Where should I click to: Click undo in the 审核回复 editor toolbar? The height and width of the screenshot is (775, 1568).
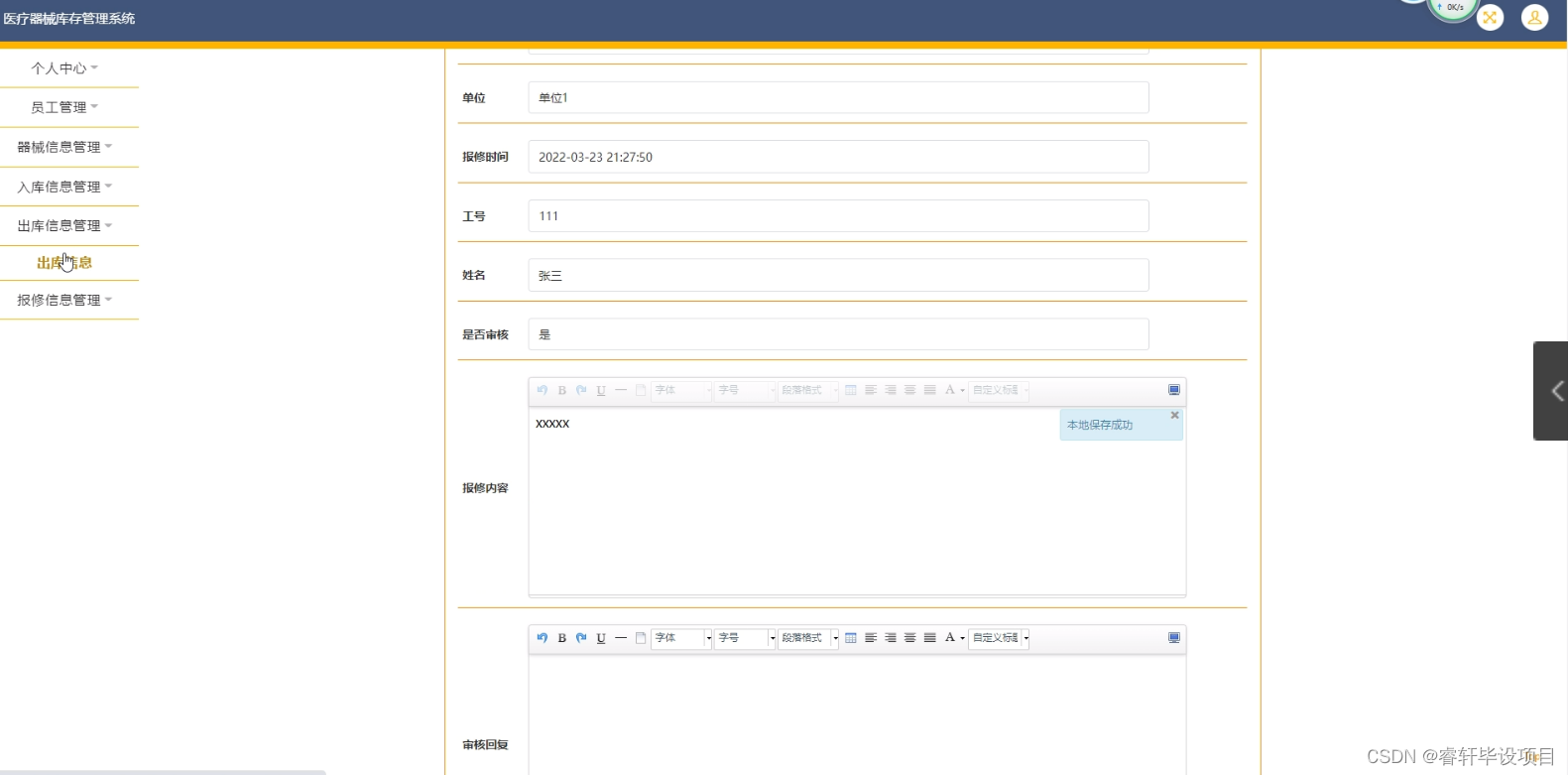click(542, 638)
